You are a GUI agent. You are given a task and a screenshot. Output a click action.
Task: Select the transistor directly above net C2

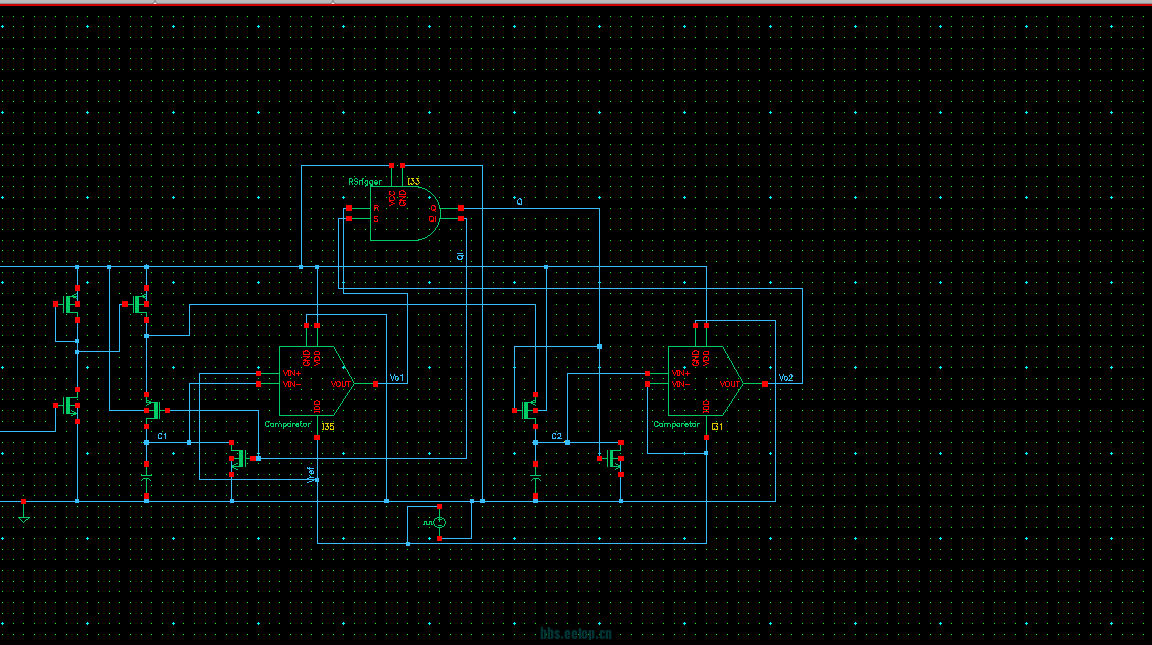tap(528, 410)
